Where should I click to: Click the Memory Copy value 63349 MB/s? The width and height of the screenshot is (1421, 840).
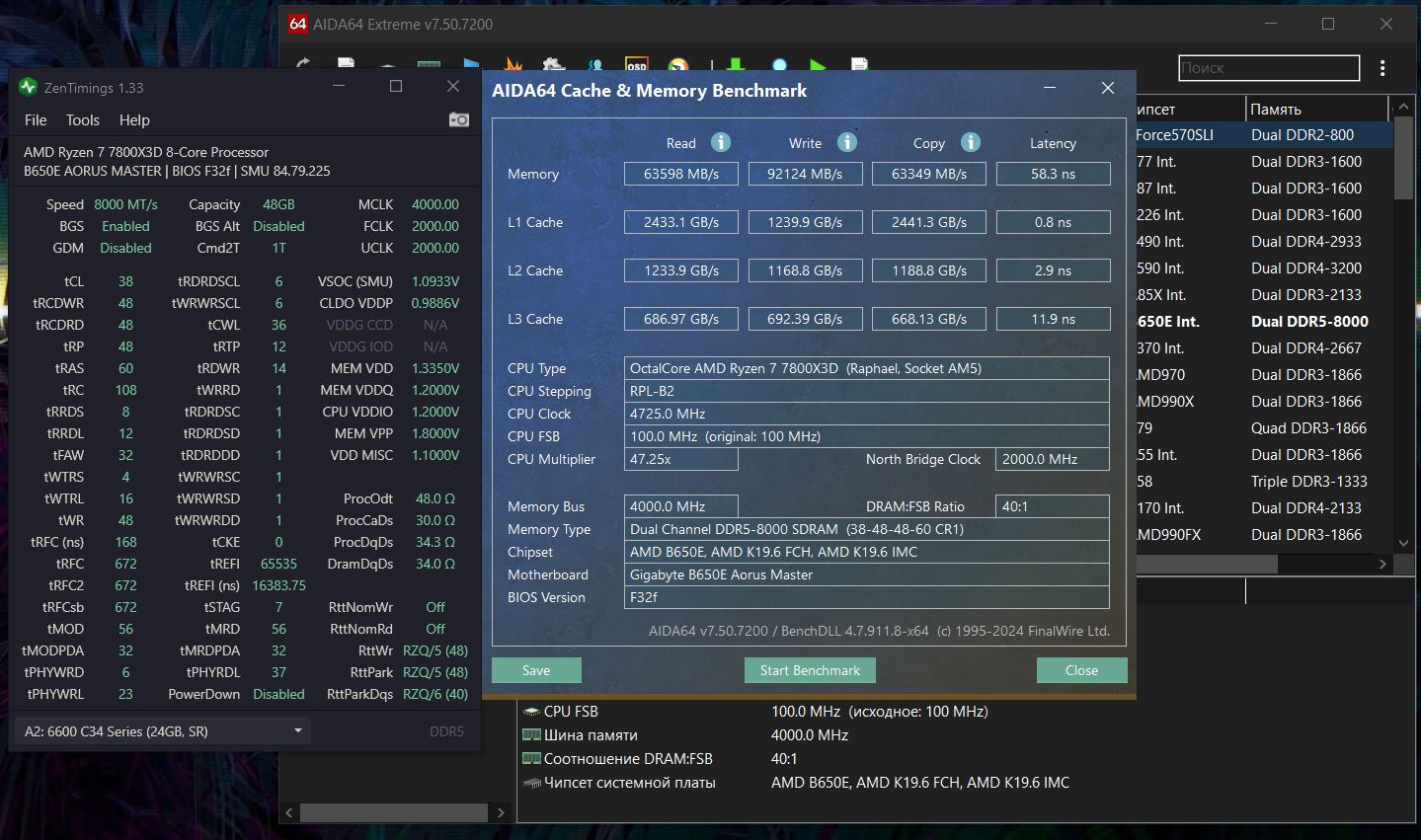coord(929,174)
